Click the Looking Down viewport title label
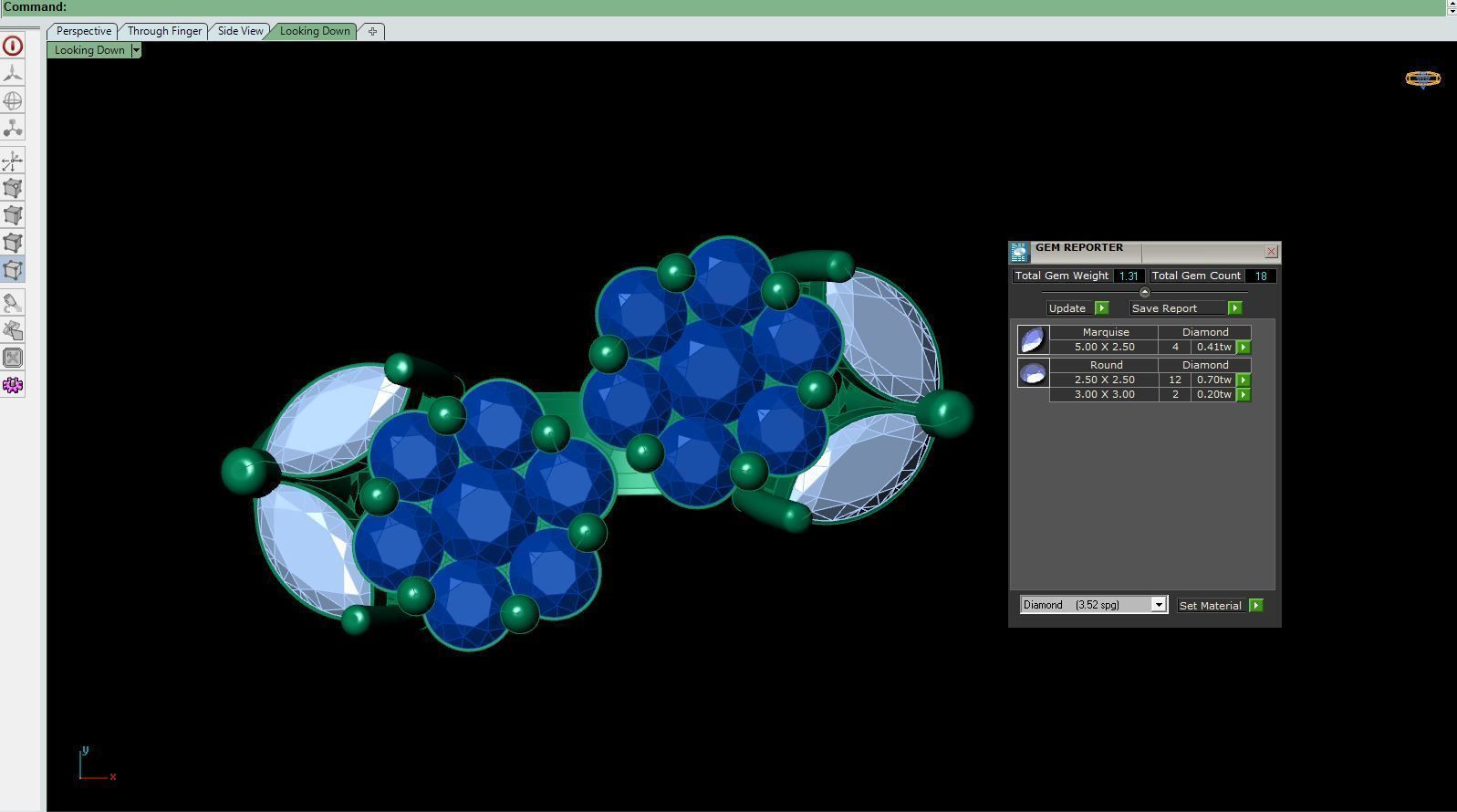 tap(89, 50)
